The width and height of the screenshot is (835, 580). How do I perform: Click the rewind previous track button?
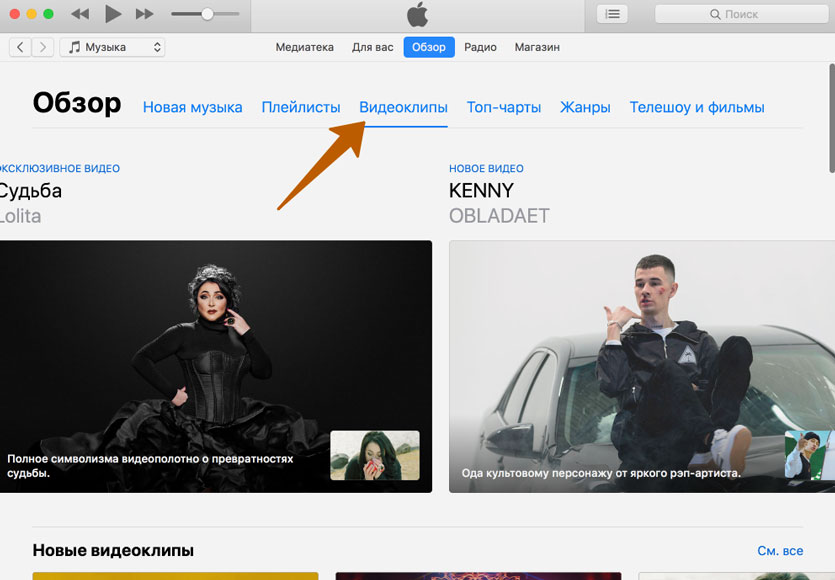80,14
